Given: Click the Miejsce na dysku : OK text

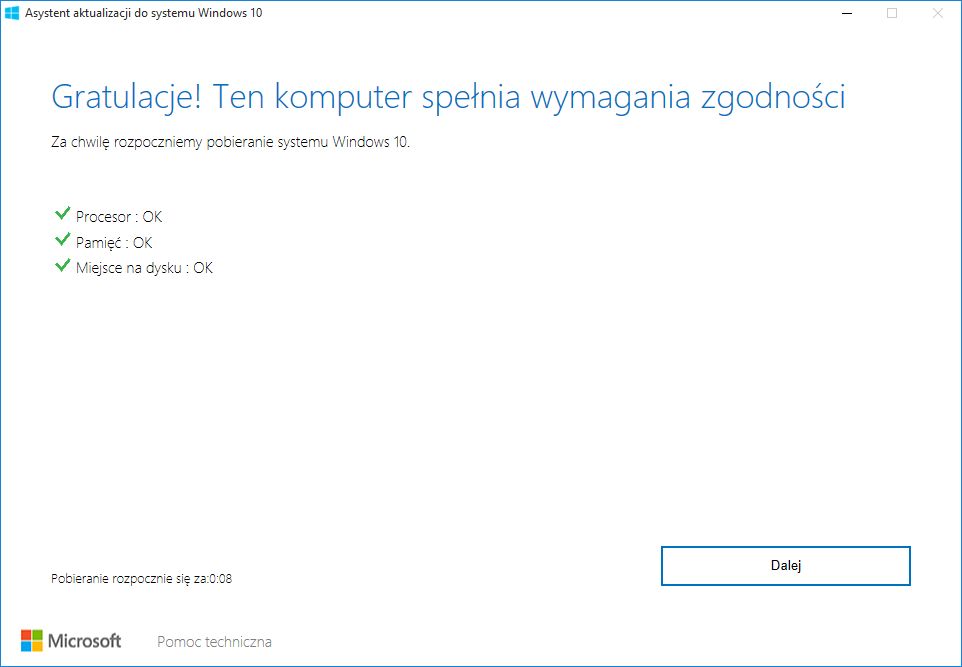Looking at the screenshot, I should [144, 268].
